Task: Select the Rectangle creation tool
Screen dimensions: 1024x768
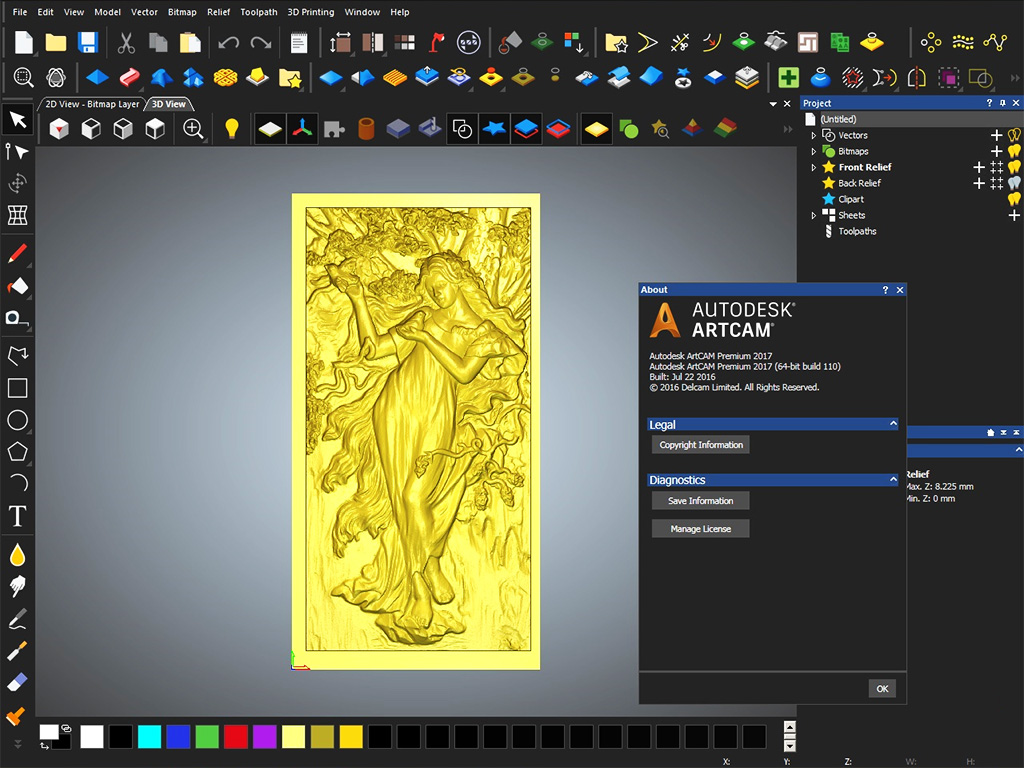Action: [x=17, y=388]
